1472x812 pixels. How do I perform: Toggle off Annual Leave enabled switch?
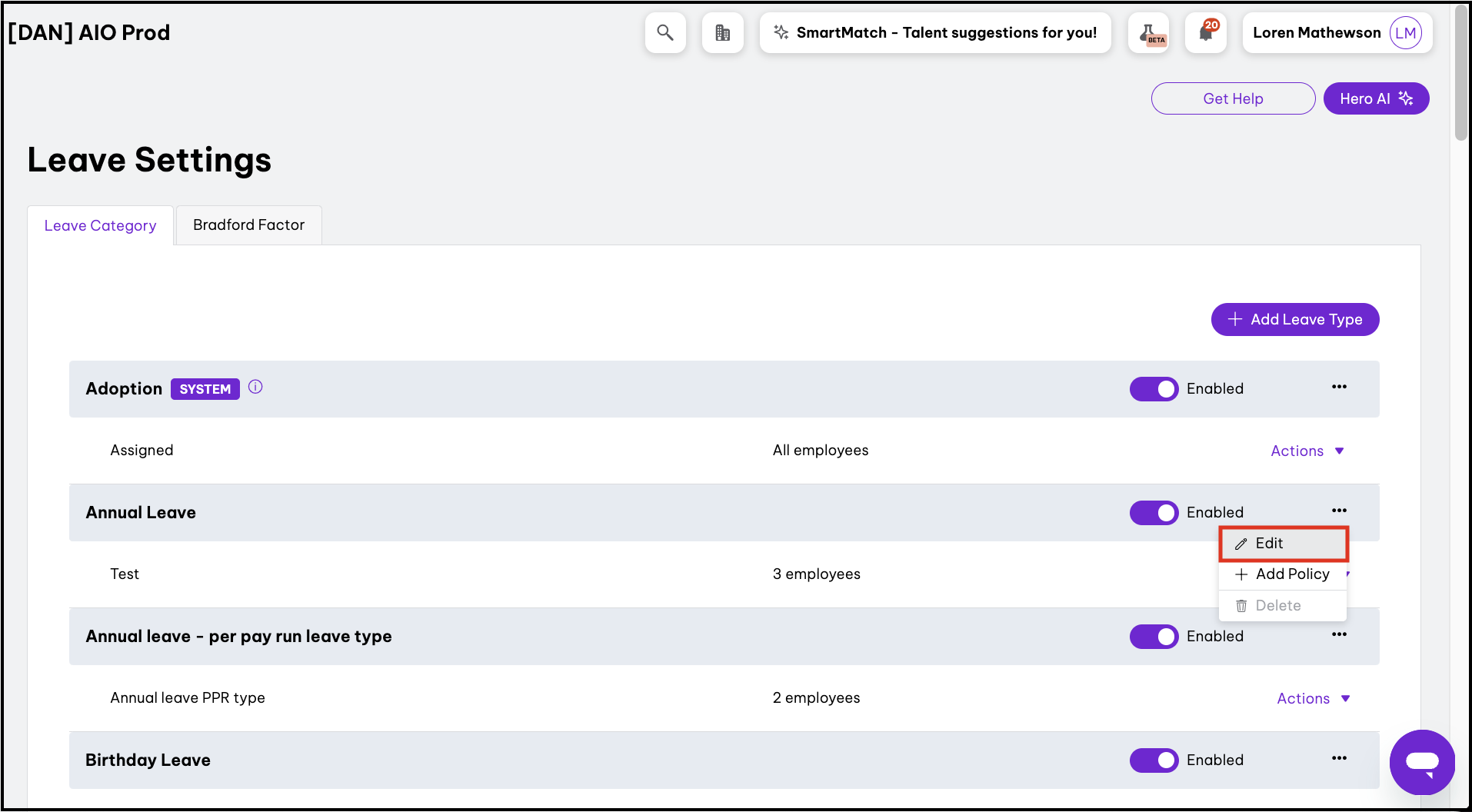pyautogui.click(x=1154, y=513)
